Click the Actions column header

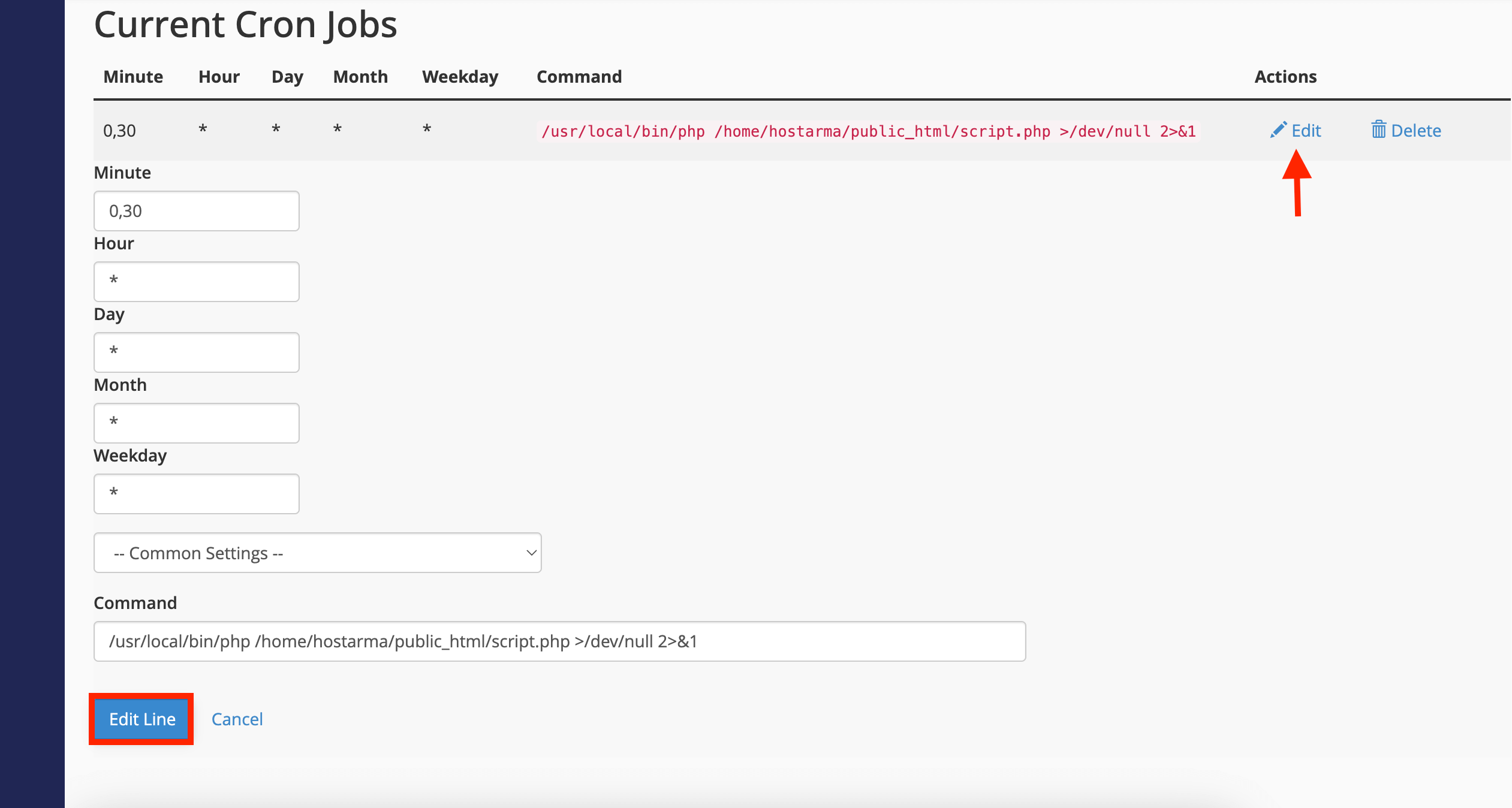[x=1285, y=77]
